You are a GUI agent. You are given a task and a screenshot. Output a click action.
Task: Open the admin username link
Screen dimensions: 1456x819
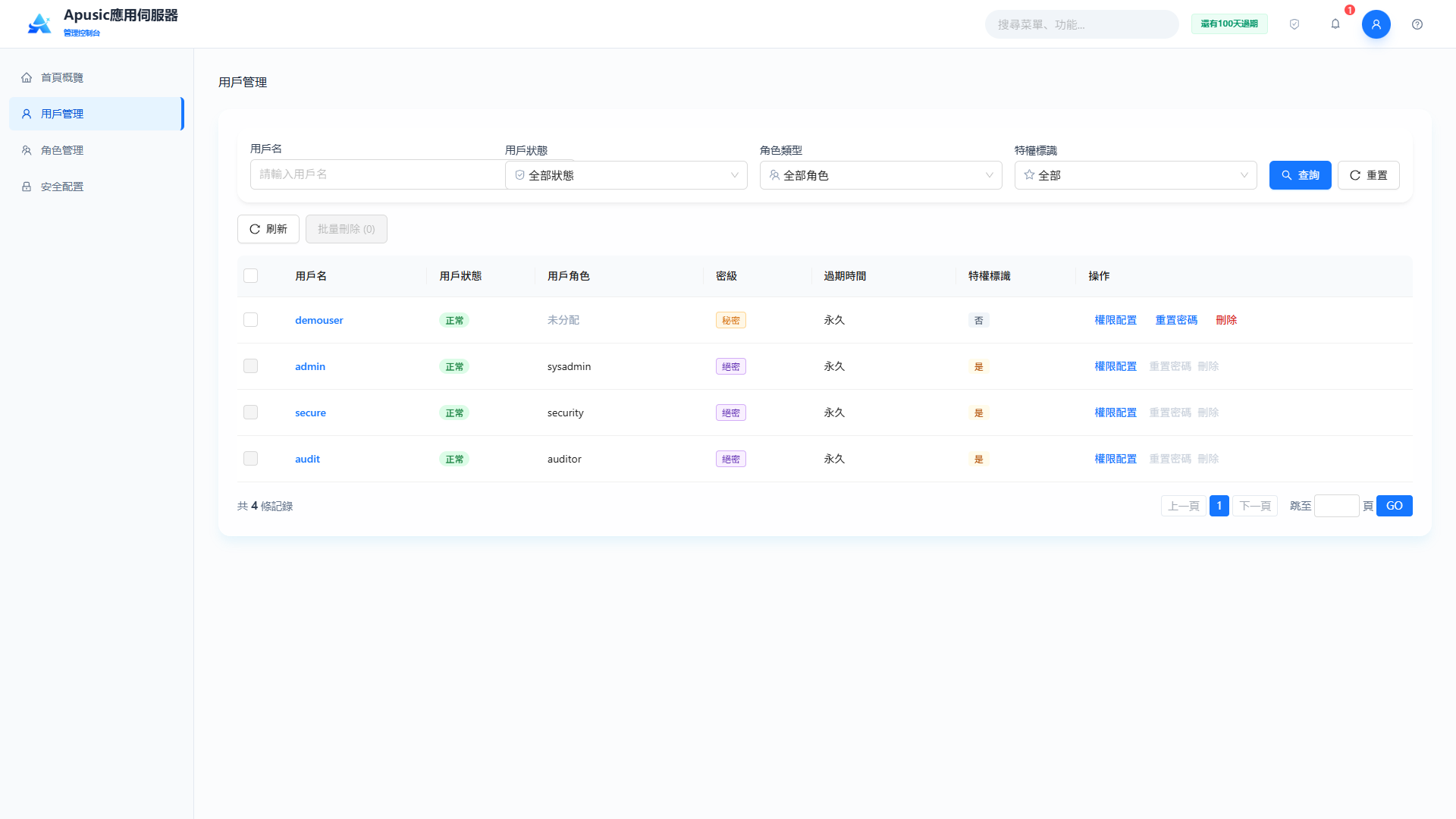tap(310, 366)
